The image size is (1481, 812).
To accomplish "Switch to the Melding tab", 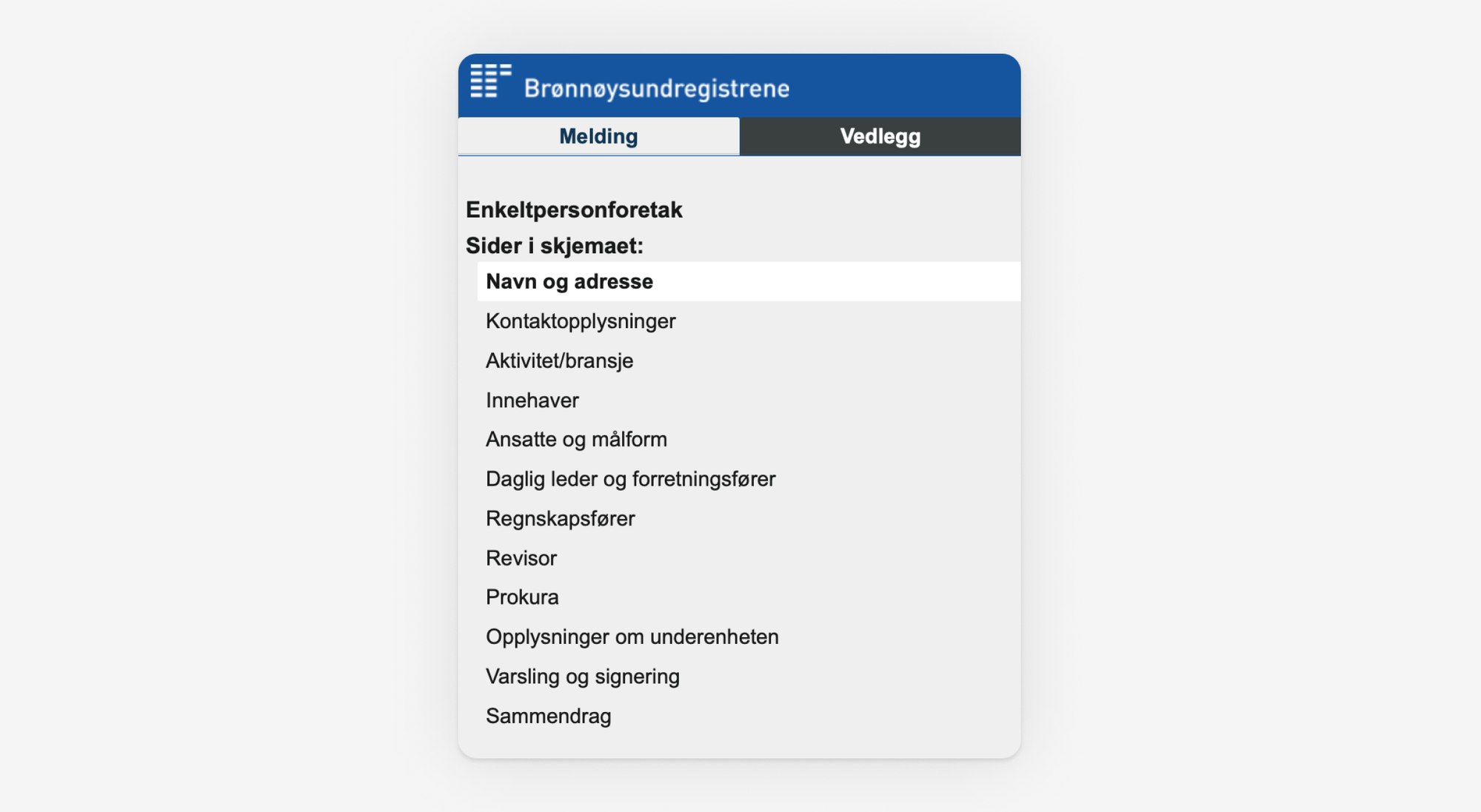I will [598, 136].
